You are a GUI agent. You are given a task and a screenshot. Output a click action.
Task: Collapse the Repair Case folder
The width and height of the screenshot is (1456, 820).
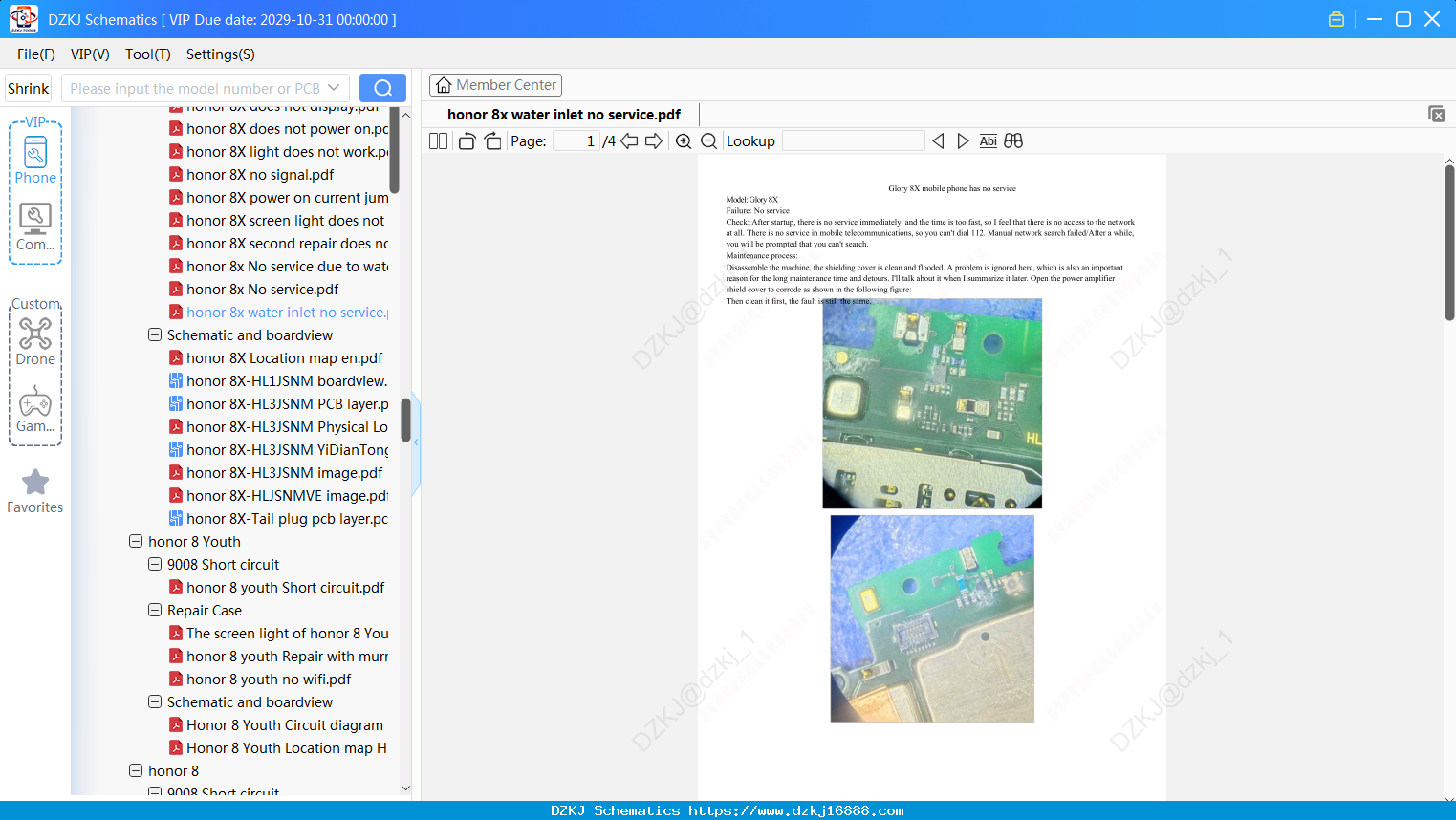coord(155,611)
